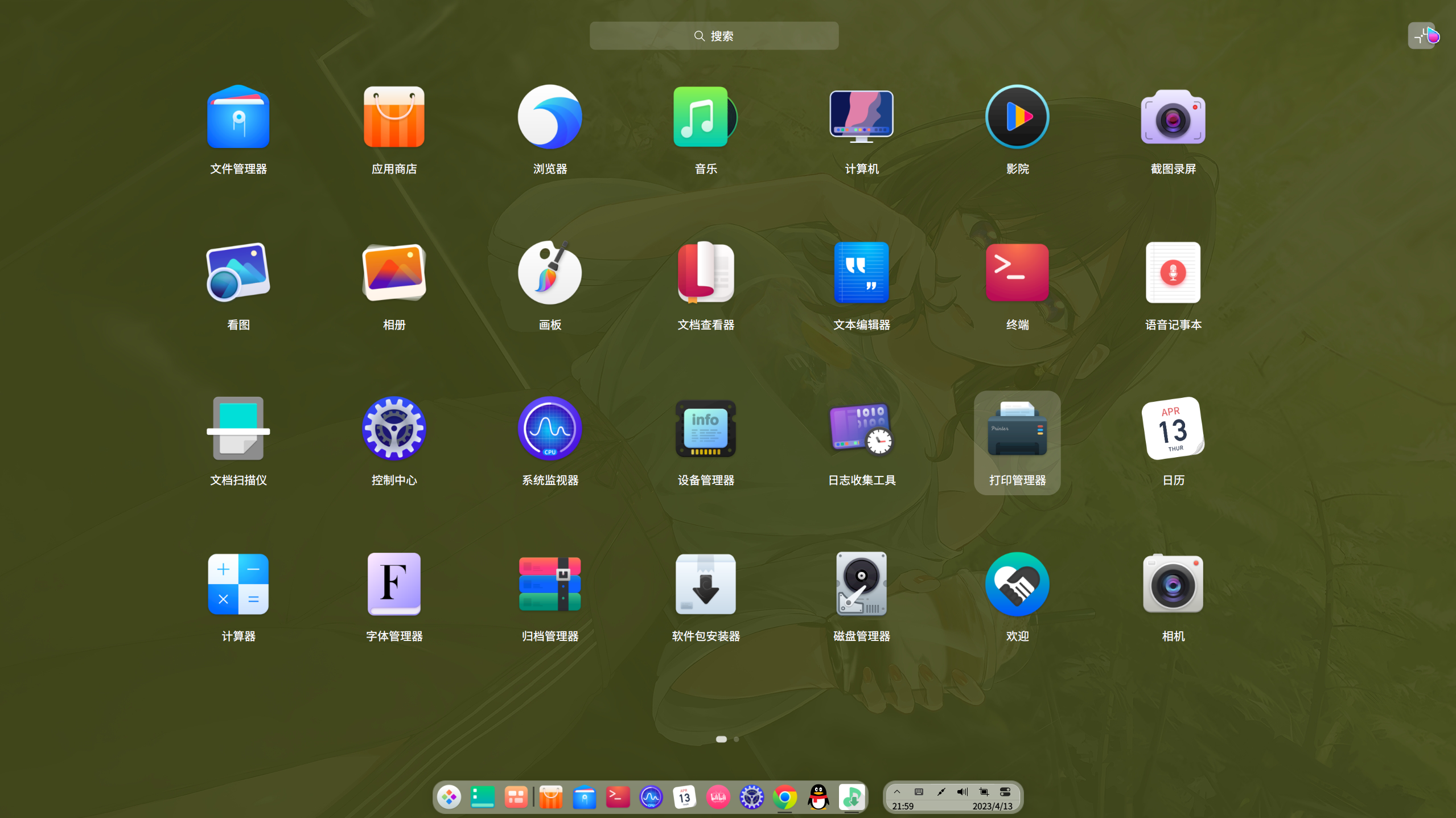This screenshot has width=1456, height=818.
Task: Launch 截图录屏 screen capture app
Action: point(1173,117)
